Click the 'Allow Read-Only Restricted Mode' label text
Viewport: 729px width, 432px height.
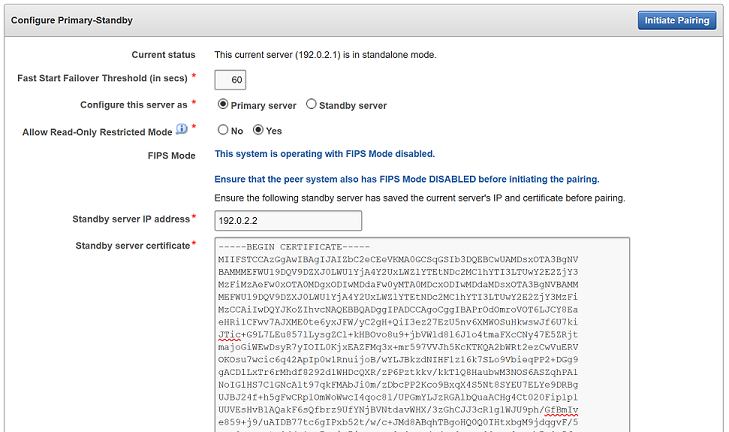[97, 131]
